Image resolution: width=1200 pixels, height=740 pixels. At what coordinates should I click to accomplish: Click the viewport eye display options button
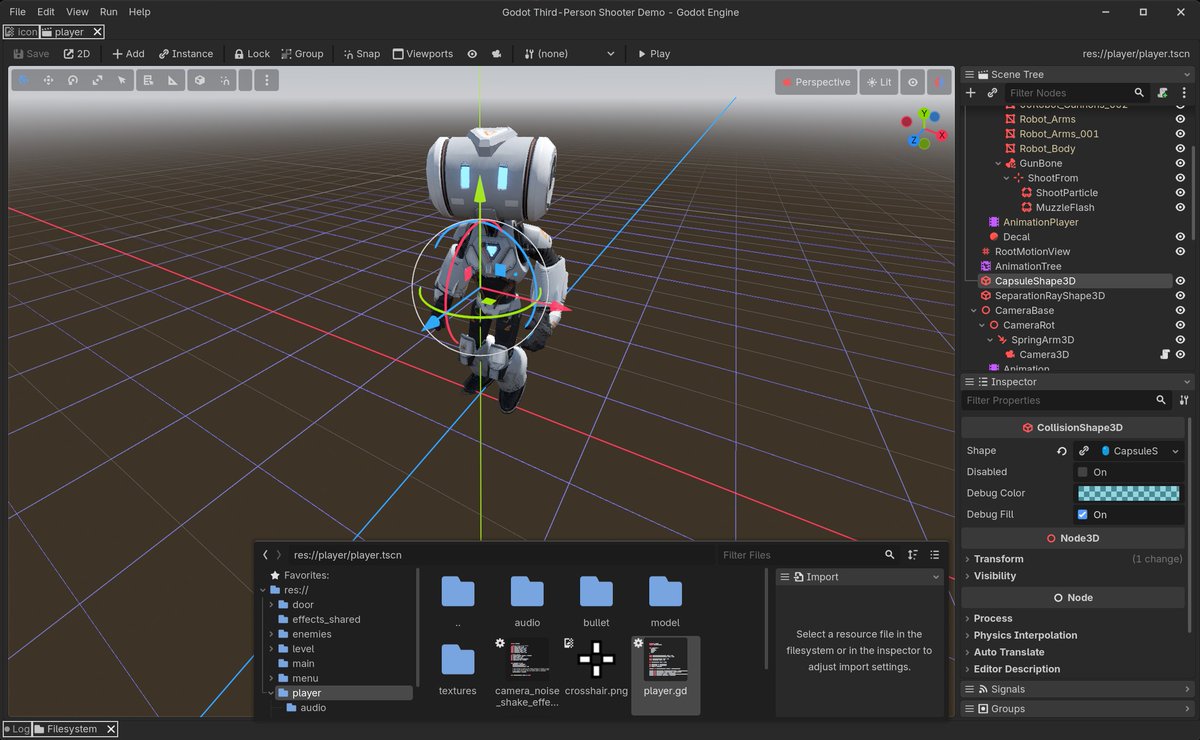912,82
